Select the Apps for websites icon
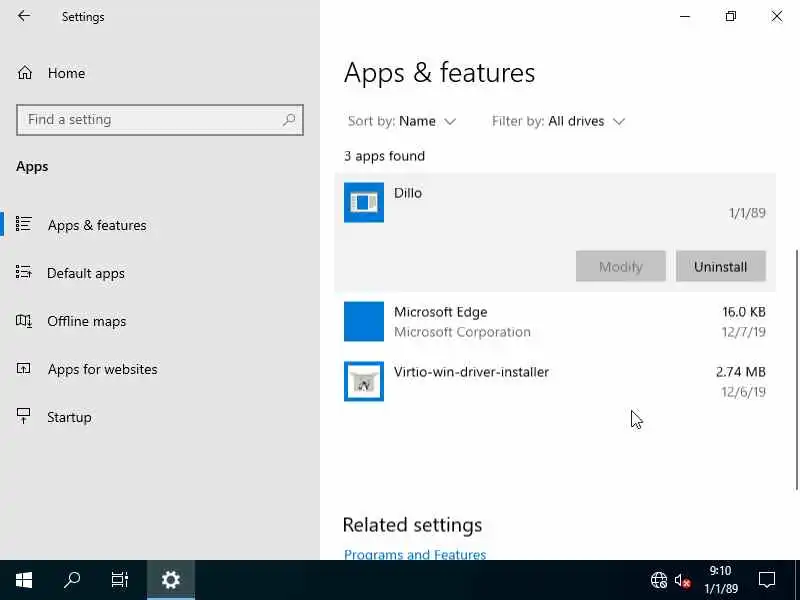800x600 pixels. (23, 368)
